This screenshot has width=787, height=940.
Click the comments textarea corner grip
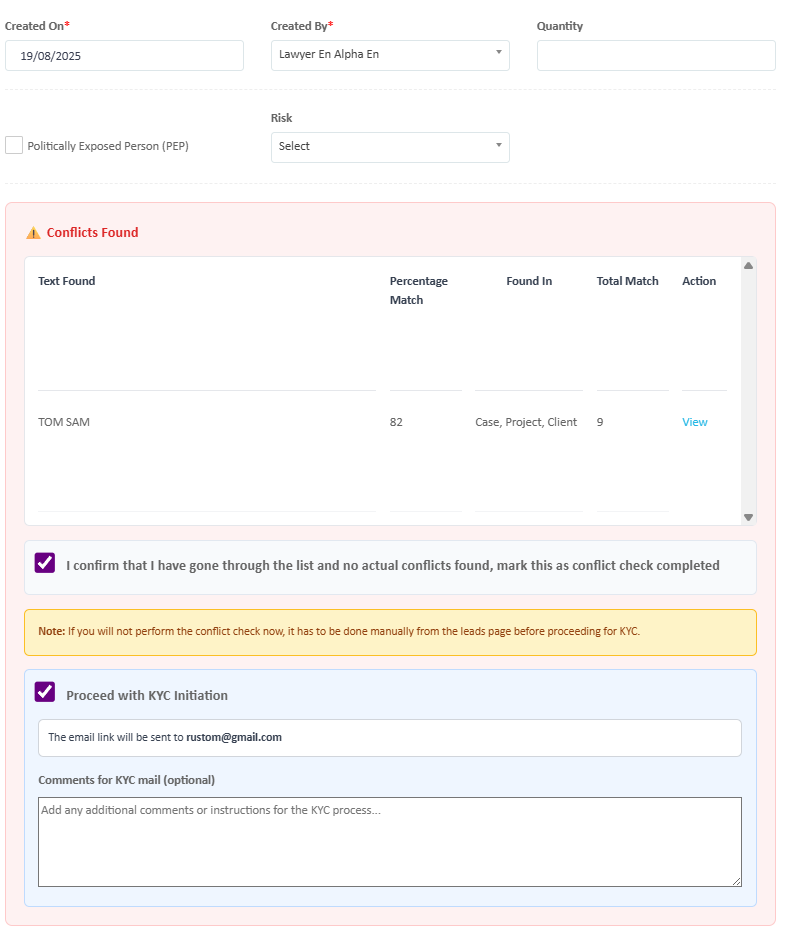[737, 881]
